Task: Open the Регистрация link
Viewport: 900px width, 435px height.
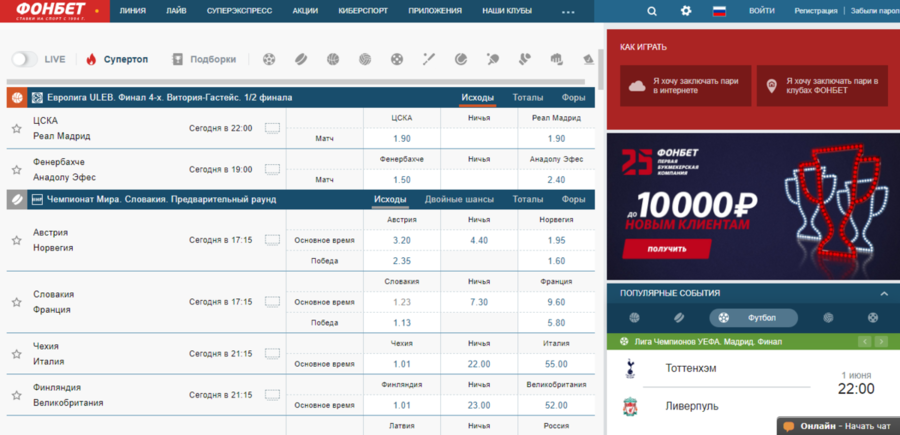Action: [815, 11]
